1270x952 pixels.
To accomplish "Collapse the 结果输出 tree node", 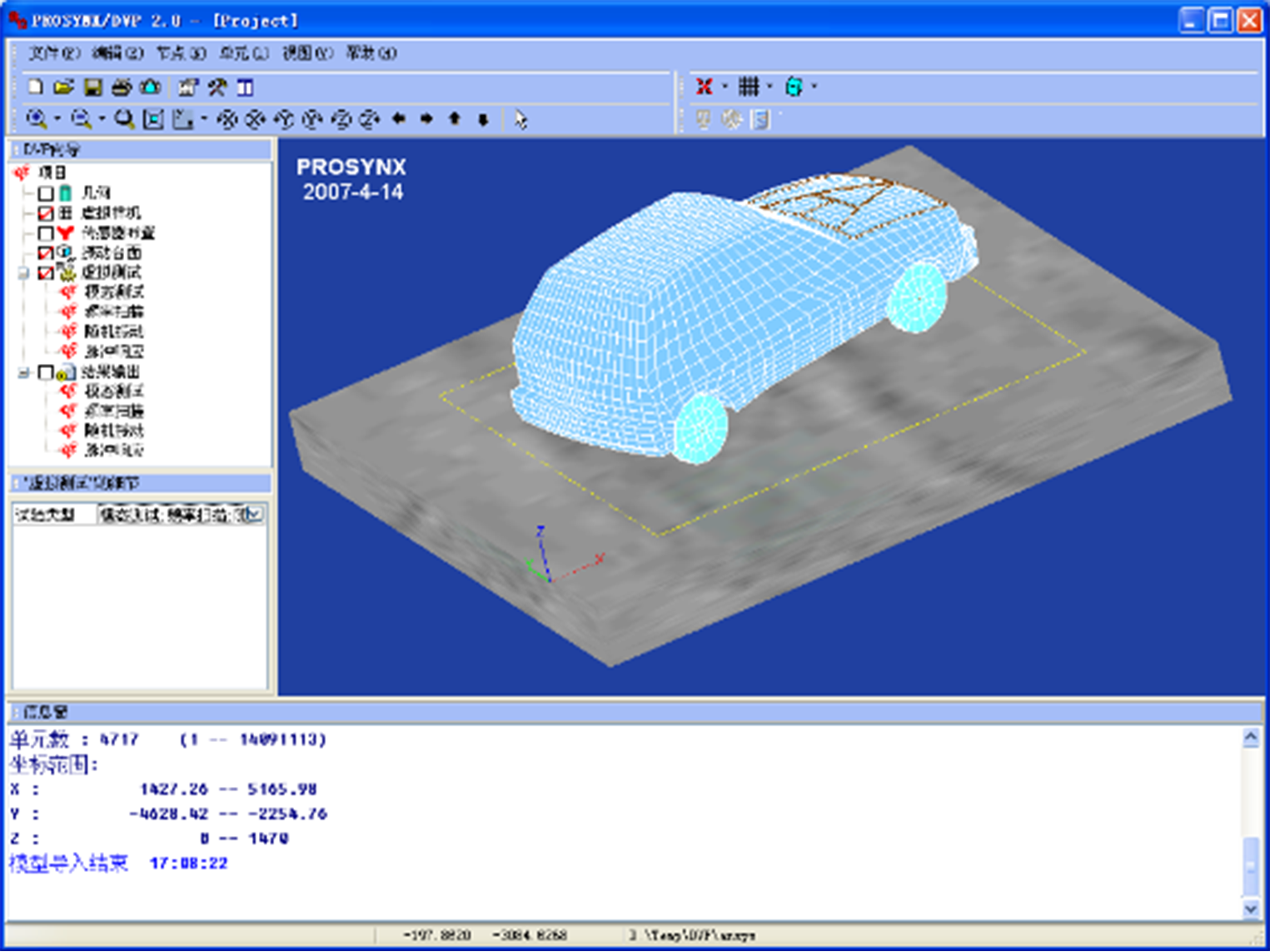I will pos(23,372).
